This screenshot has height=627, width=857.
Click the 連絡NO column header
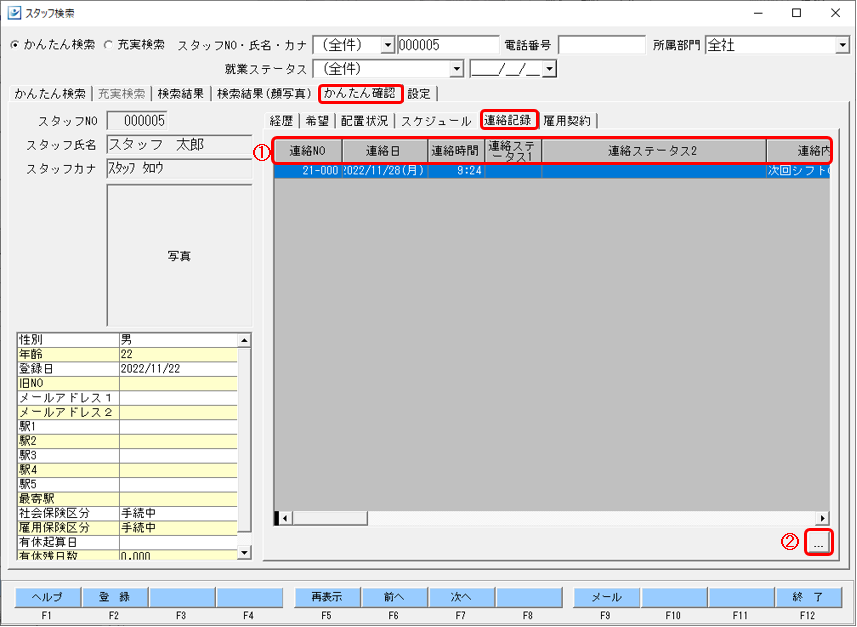click(x=308, y=151)
